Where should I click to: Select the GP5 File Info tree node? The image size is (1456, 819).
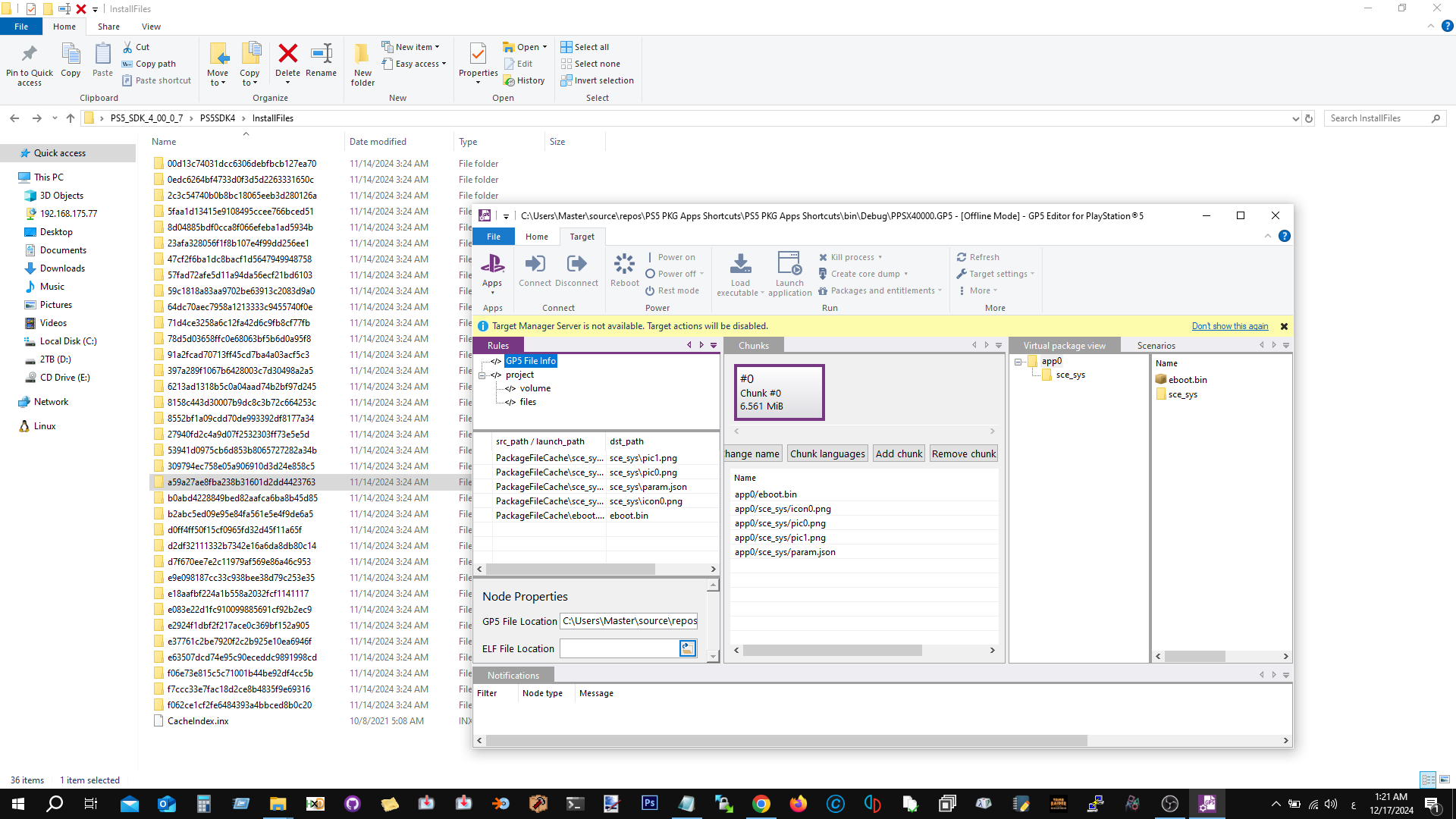(531, 361)
